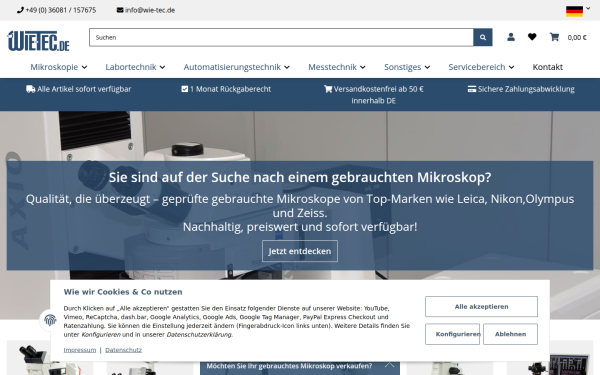This screenshot has height=375, width=600.
Task: Open the Impressum link
Action: (x=80, y=350)
